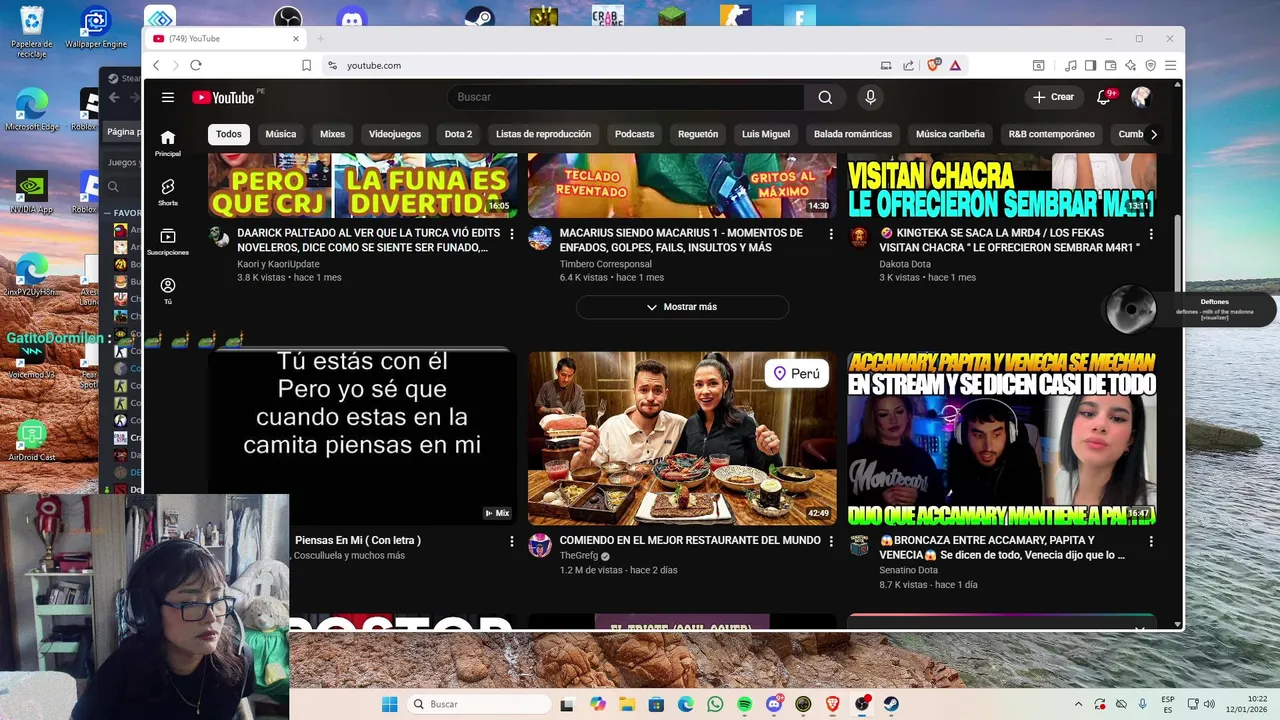1280x720 pixels.
Task: Share the page using the share icon
Action: coord(908,65)
